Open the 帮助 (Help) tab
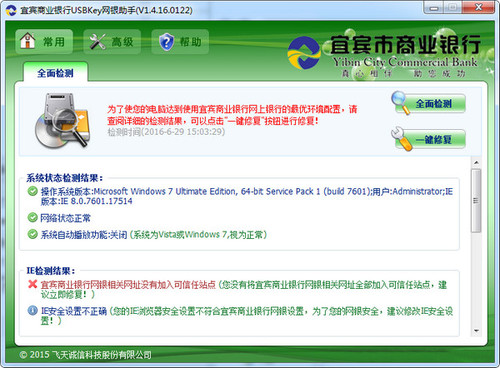The image size is (500, 368). point(180,42)
